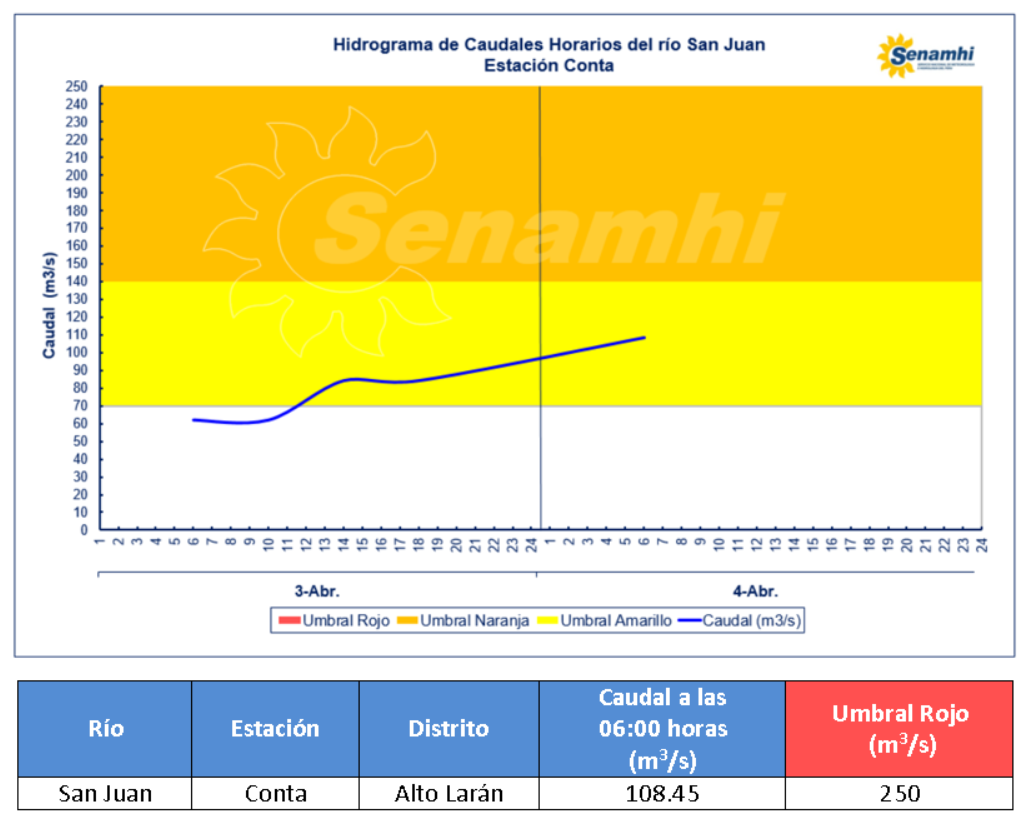Select the Umbral Rojo legend swatch
The width and height of the screenshot is (1027, 817).
pos(289,620)
